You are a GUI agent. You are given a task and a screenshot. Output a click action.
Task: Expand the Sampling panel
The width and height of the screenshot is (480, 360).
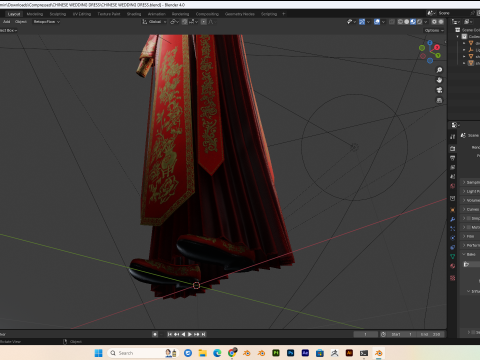[x=464, y=182]
